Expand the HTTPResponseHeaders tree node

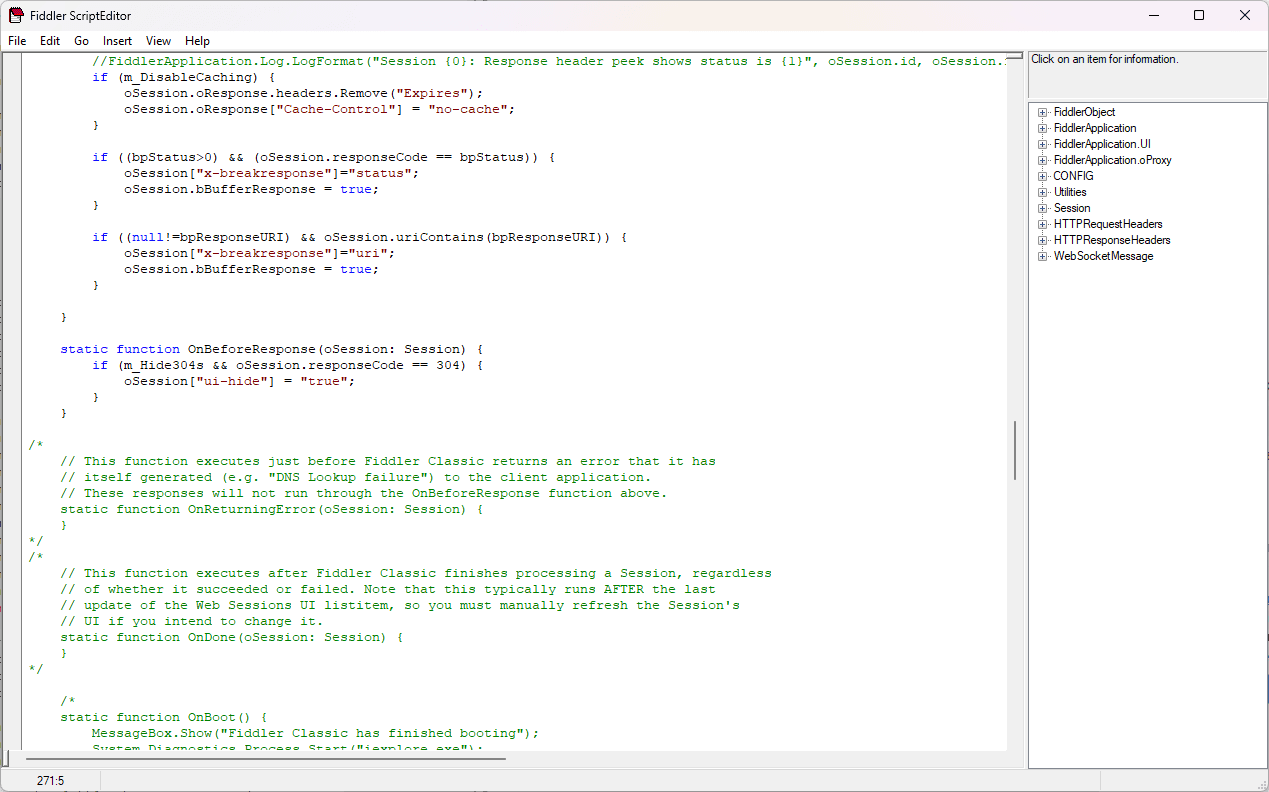tap(1043, 240)
